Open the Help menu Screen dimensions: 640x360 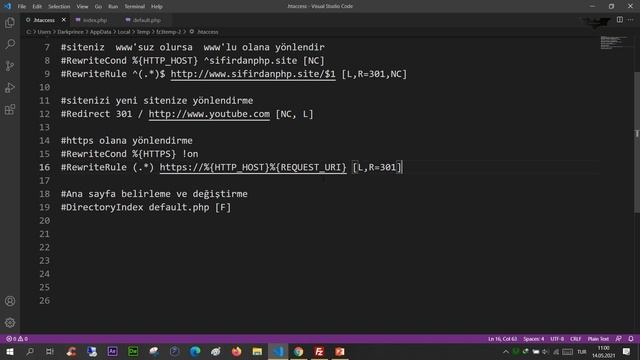click(x=157, y=6)
